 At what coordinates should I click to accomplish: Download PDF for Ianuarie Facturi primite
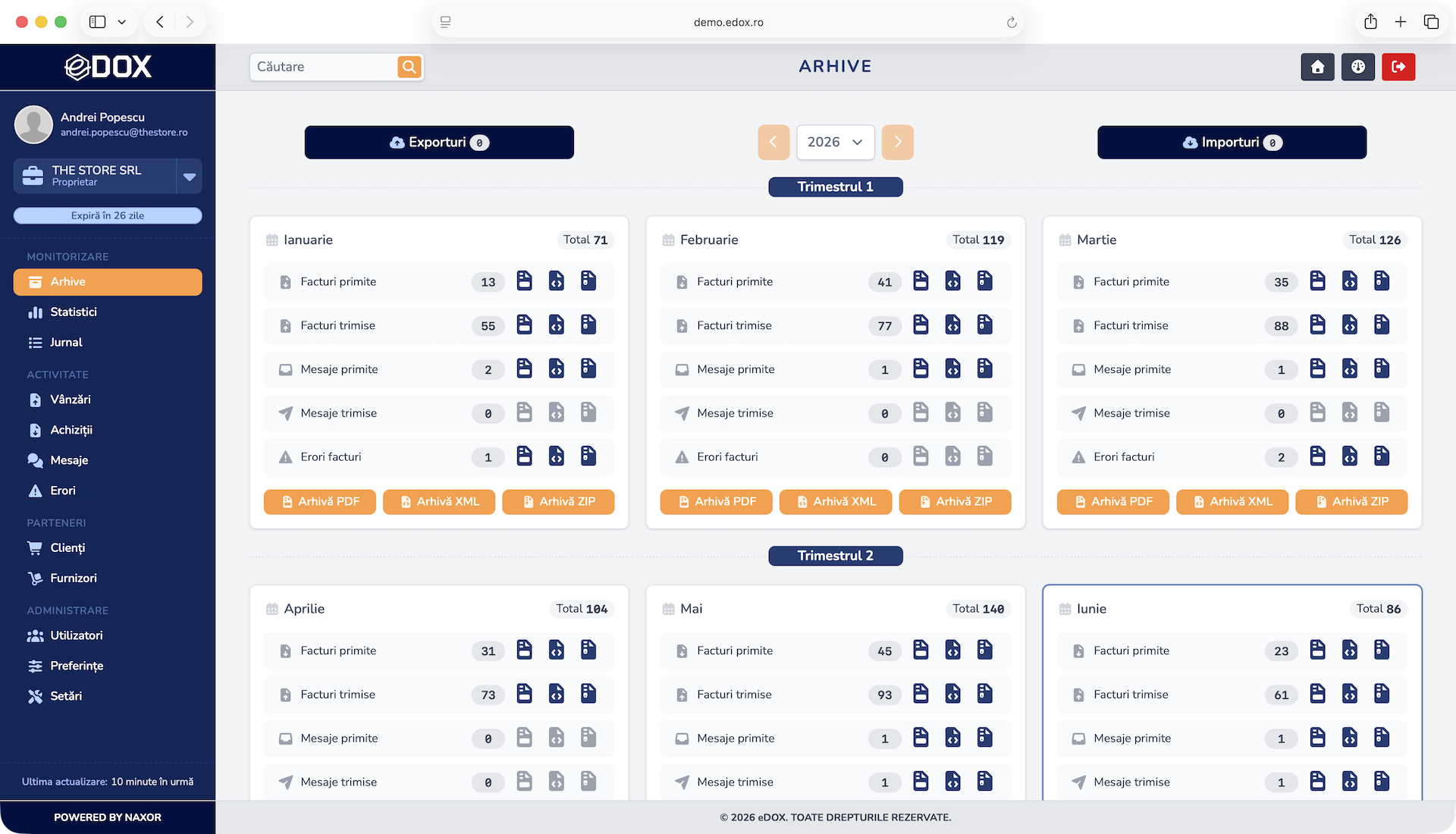click(524, 281)
